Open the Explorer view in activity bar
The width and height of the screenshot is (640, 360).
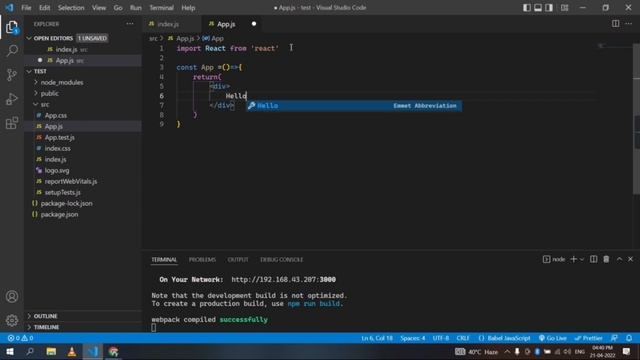coord(12,27)
